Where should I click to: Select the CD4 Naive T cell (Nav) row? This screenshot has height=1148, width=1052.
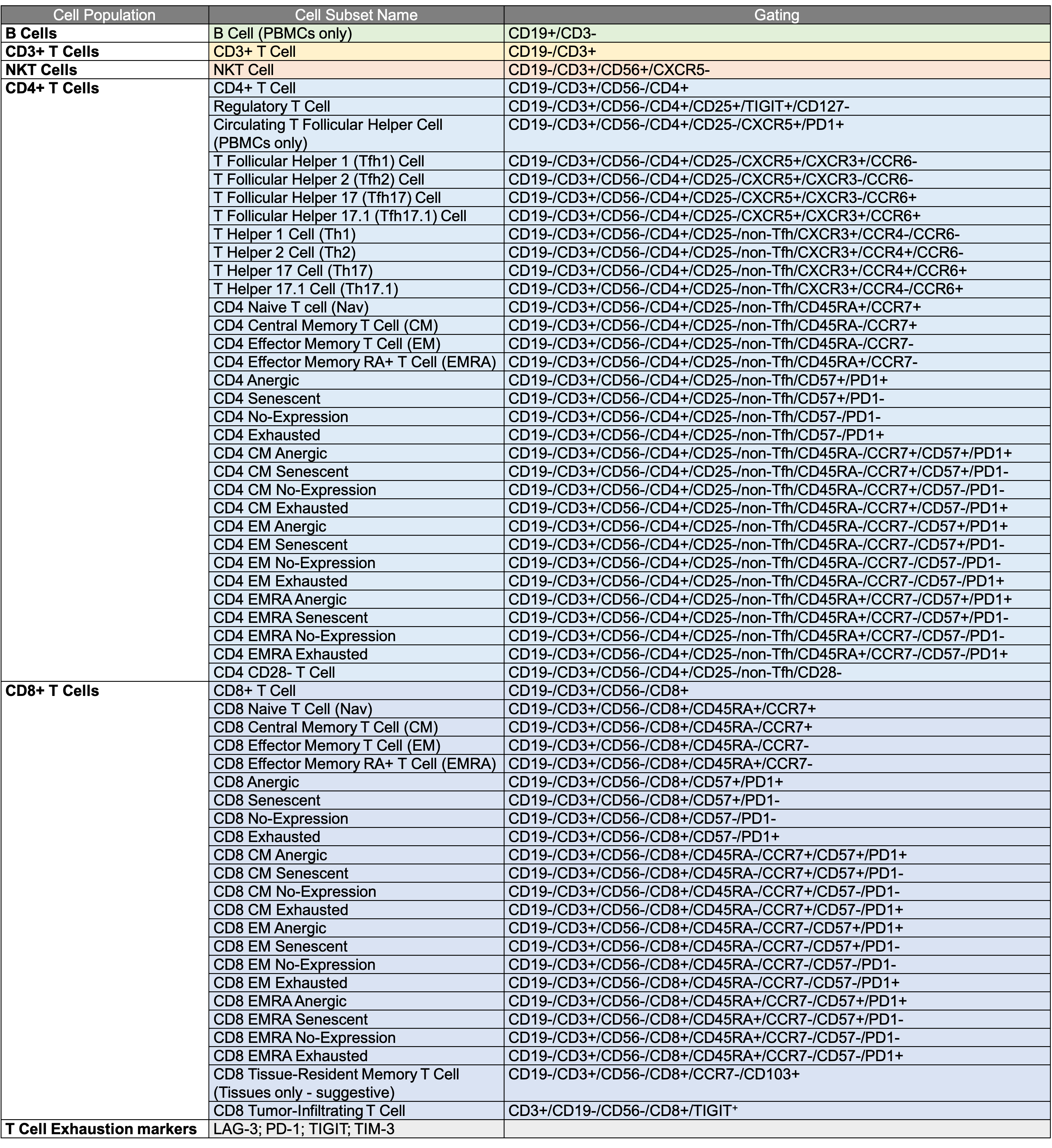[x=291, y=308]
